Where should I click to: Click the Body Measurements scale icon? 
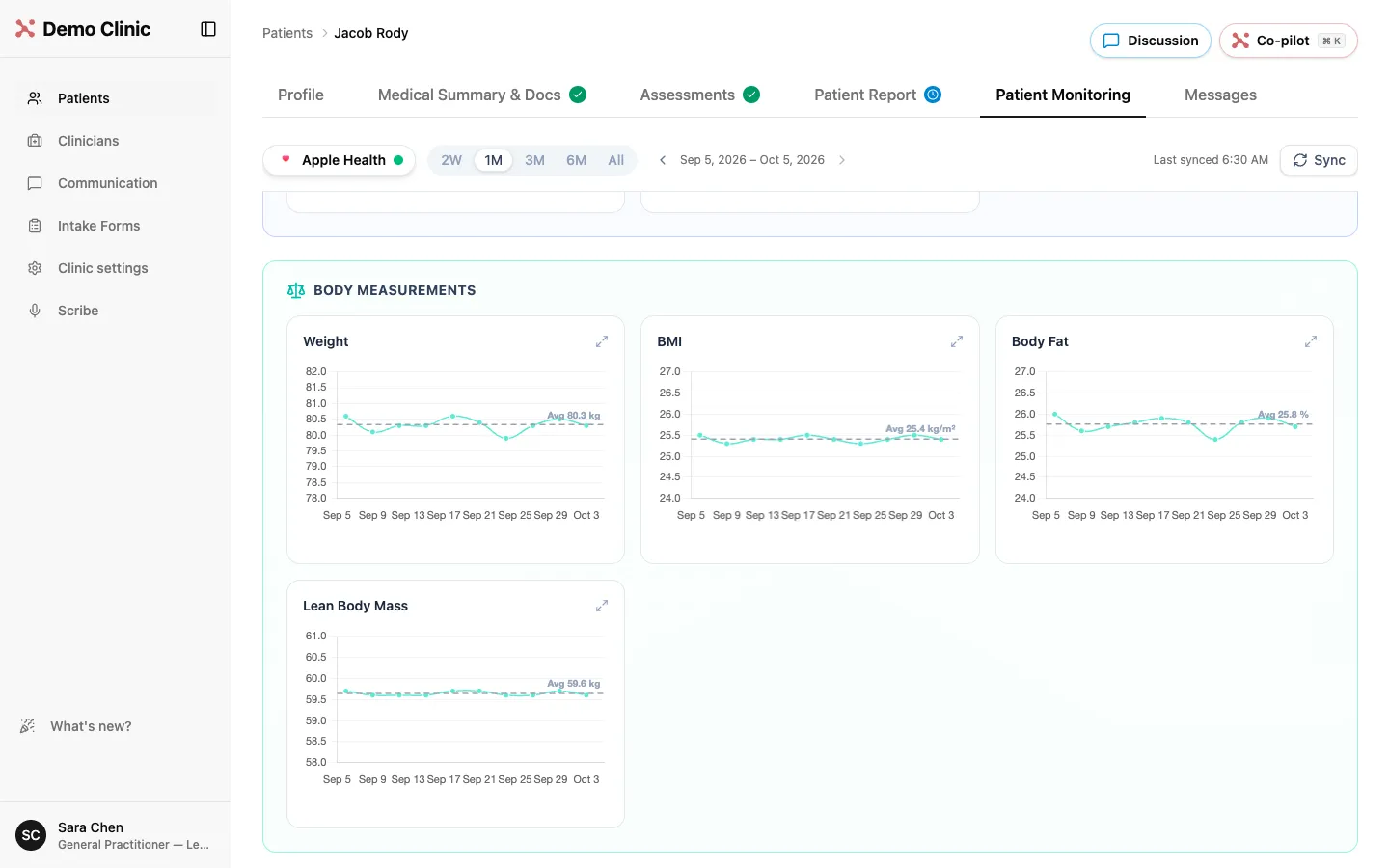(296, 290)
